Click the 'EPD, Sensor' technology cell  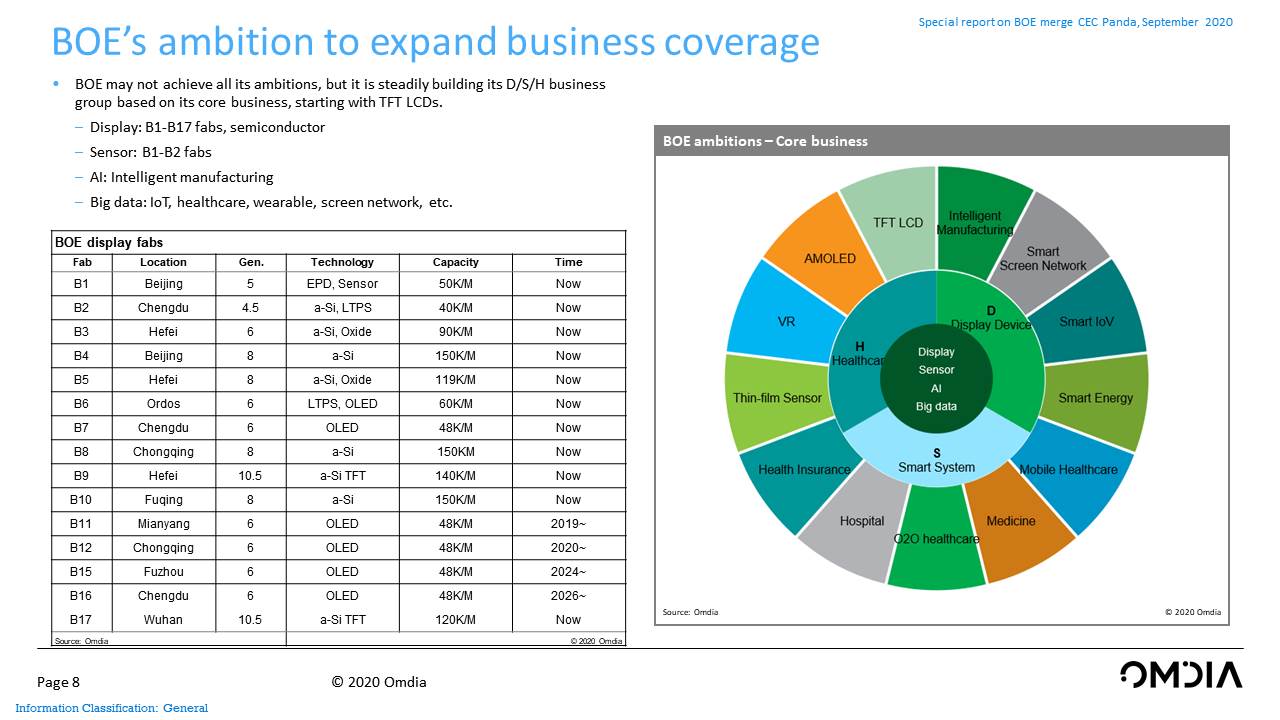(342, 284)
